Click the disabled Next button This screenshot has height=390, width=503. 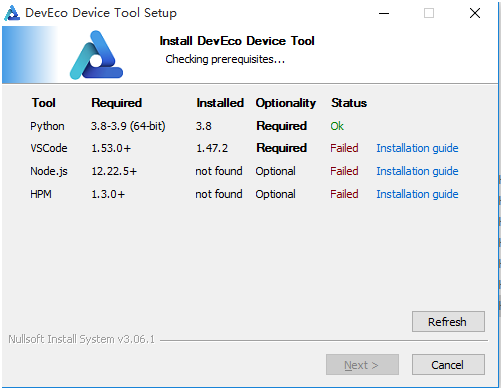(362, 365)
